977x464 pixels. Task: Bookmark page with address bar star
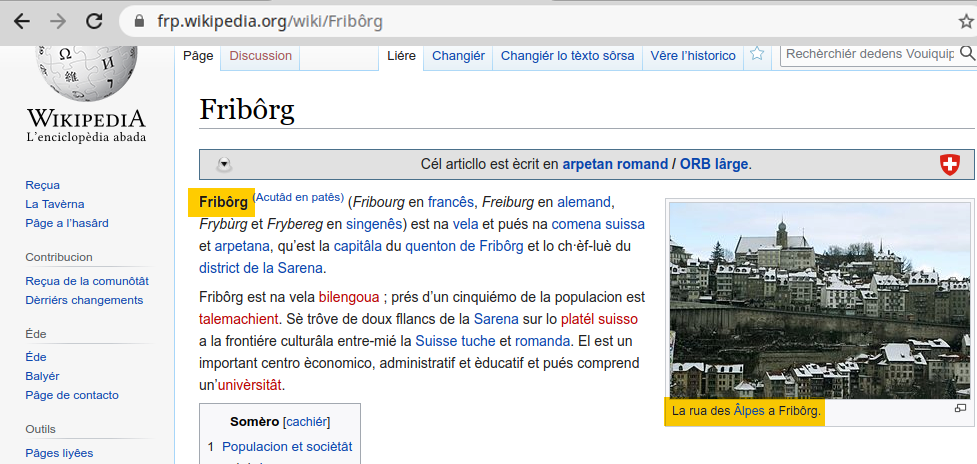(965, 21)
